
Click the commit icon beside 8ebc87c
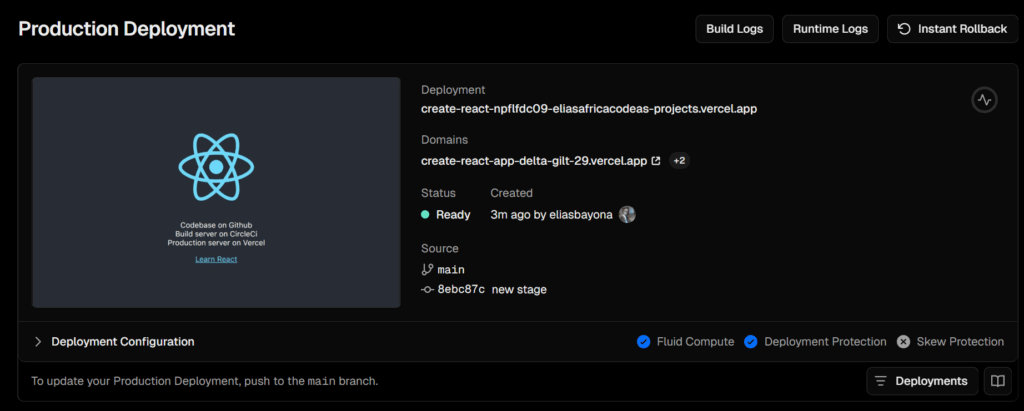pyautogui.click(x=428, y=289)
